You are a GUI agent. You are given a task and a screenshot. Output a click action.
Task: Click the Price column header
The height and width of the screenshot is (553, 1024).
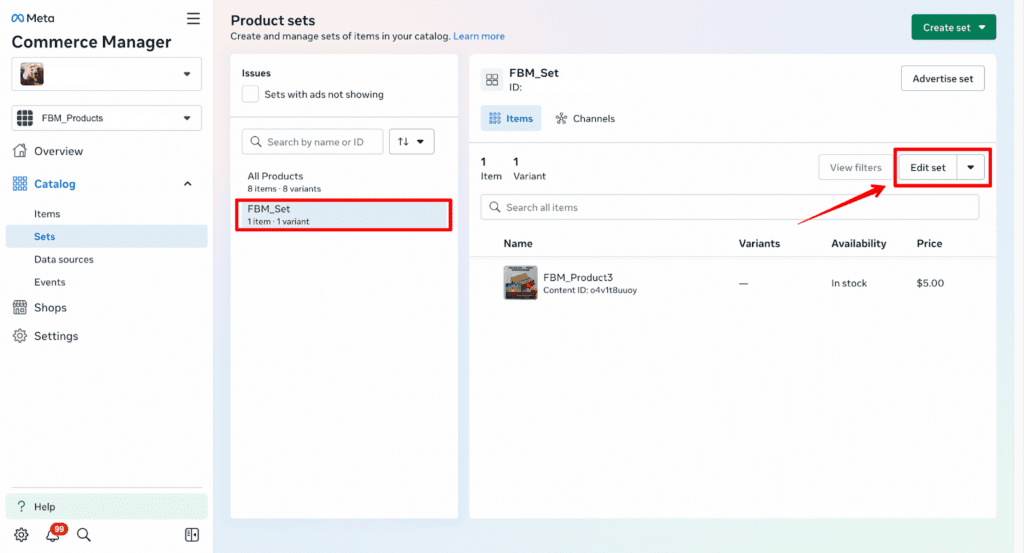(929, 244)
